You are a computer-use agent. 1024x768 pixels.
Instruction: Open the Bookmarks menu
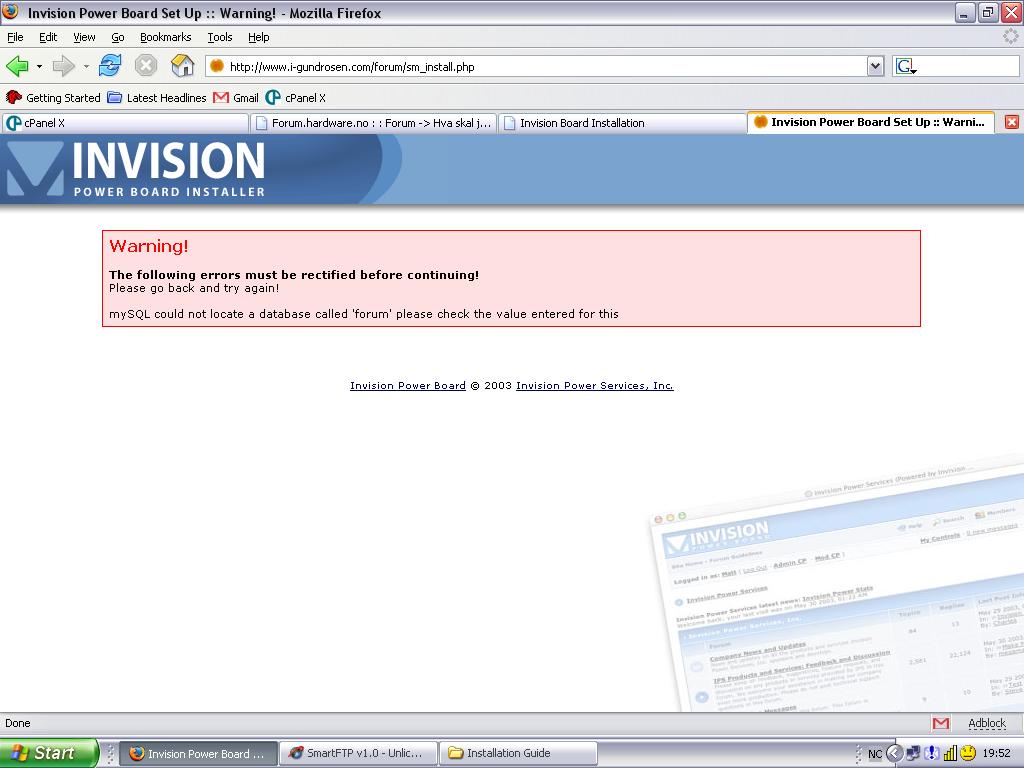165,37
